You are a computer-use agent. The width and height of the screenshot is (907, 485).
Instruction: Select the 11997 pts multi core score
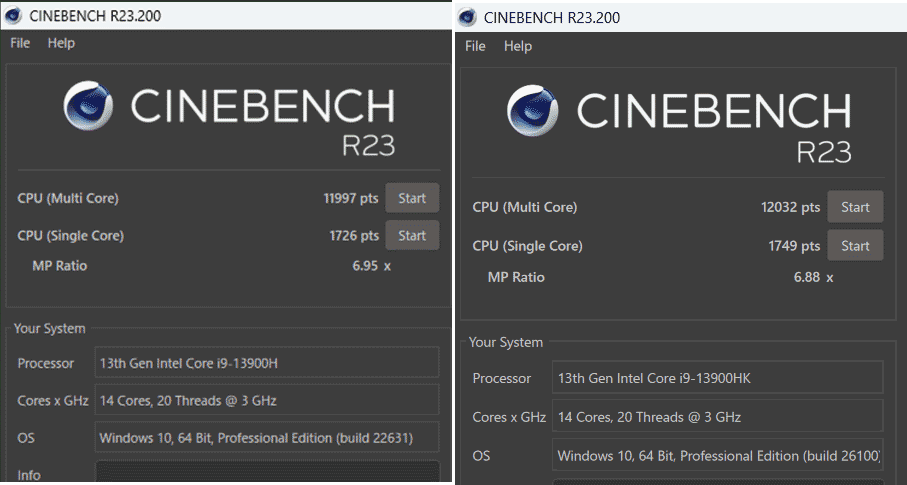351,198
